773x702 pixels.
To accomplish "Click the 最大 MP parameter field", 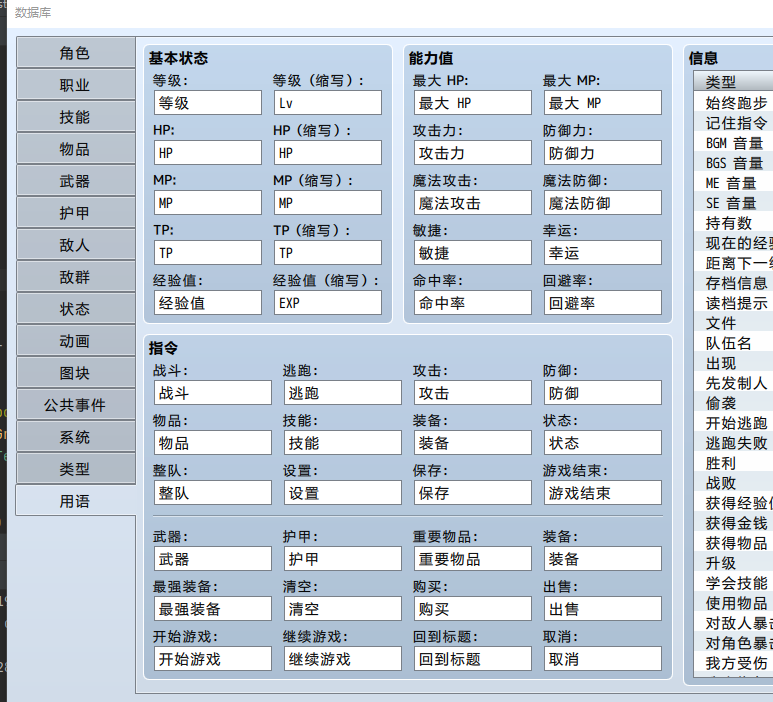I will [603, 103].
